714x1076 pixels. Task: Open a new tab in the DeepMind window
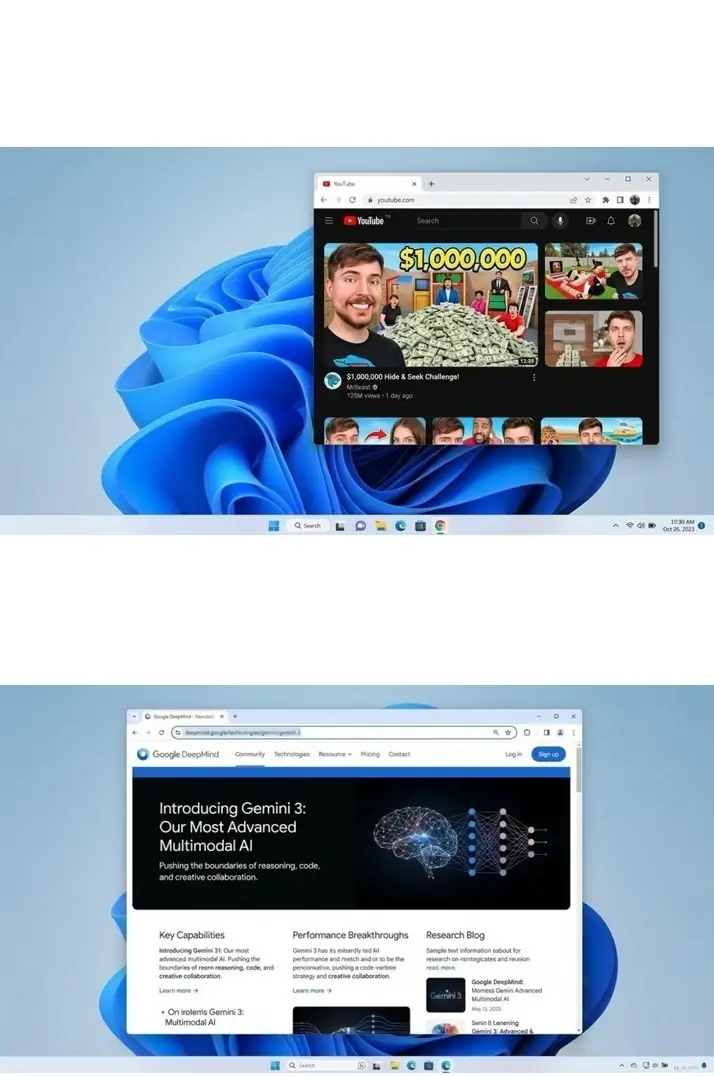point(235,716)
